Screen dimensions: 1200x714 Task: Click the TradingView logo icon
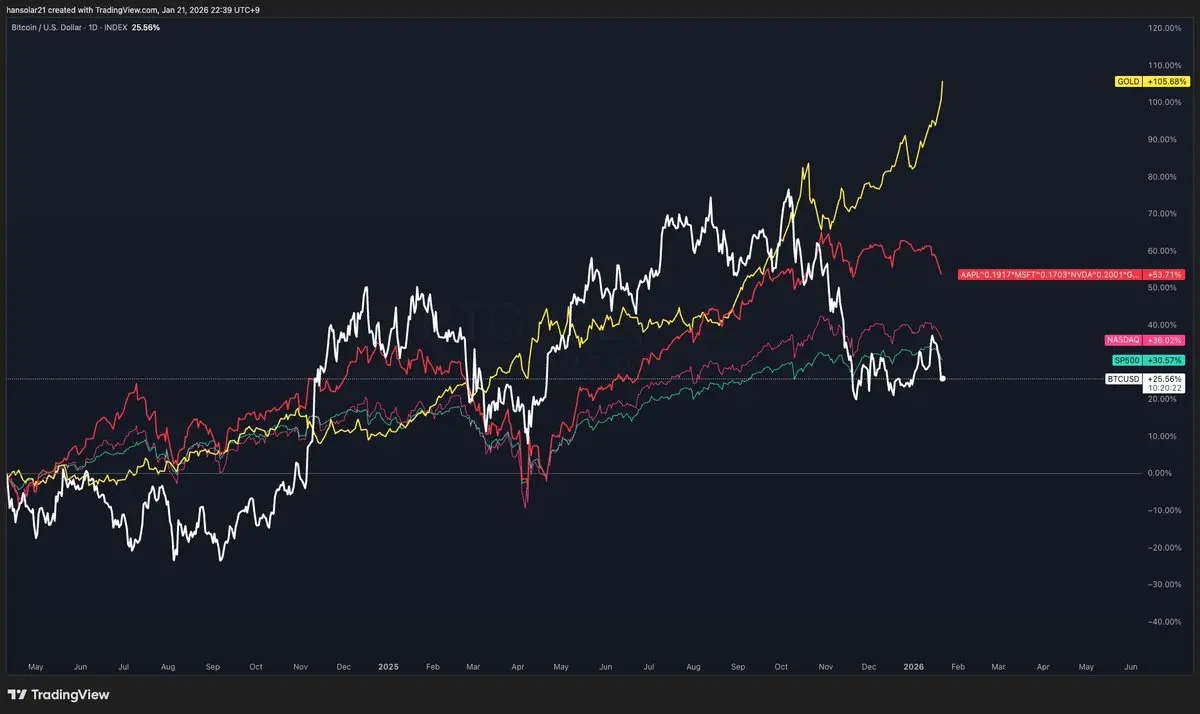tap(17, 695)
